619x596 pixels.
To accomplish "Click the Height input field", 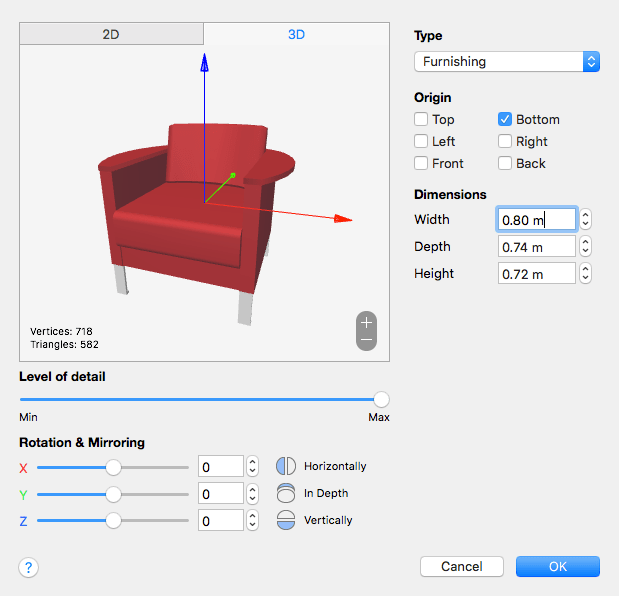I will (x=537, y=274).
